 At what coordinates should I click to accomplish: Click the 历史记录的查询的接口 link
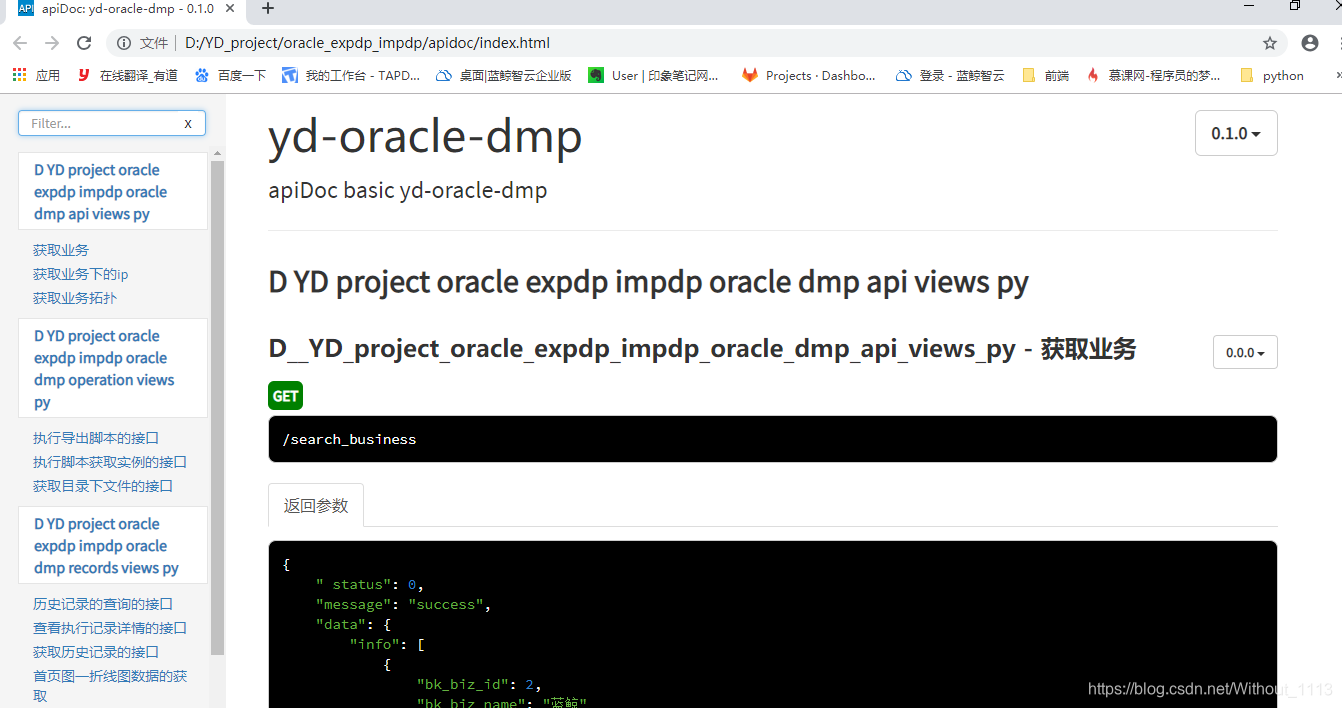(x=103, y=604)
